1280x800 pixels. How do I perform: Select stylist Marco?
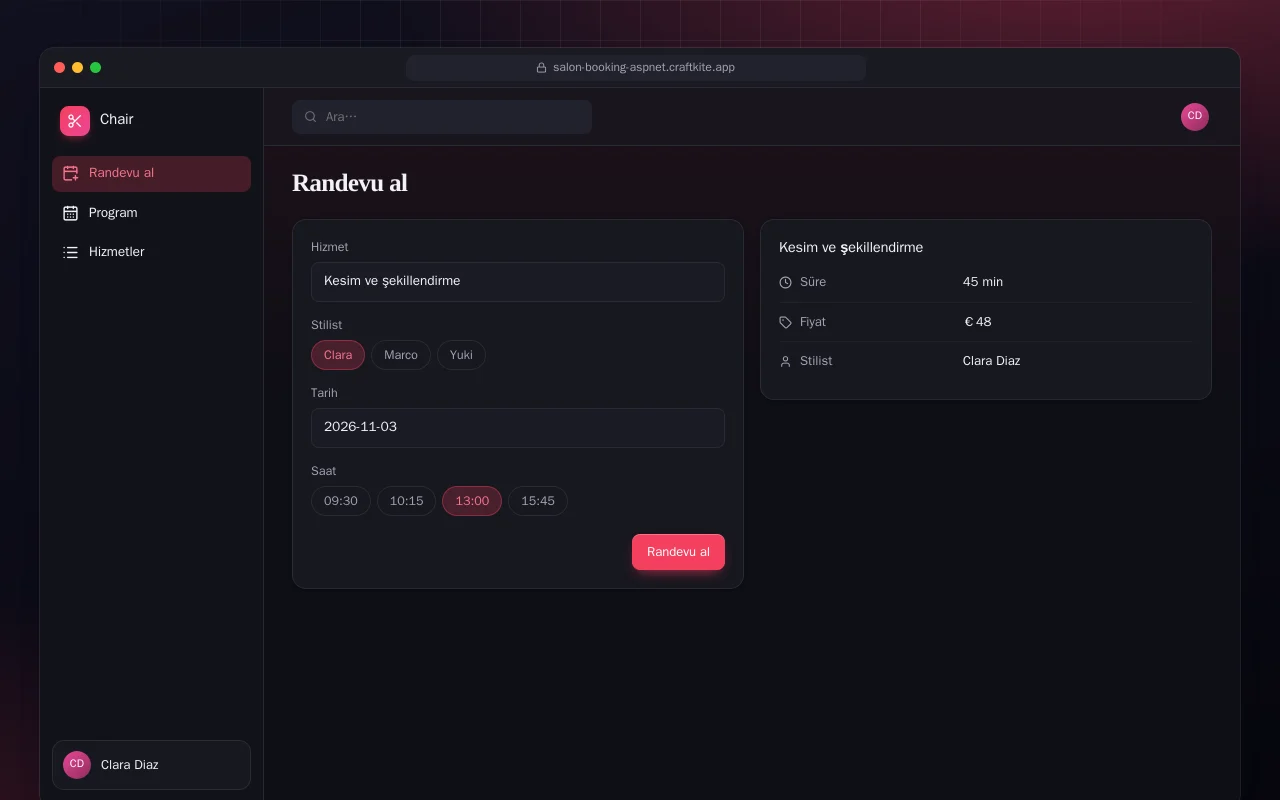401,355
